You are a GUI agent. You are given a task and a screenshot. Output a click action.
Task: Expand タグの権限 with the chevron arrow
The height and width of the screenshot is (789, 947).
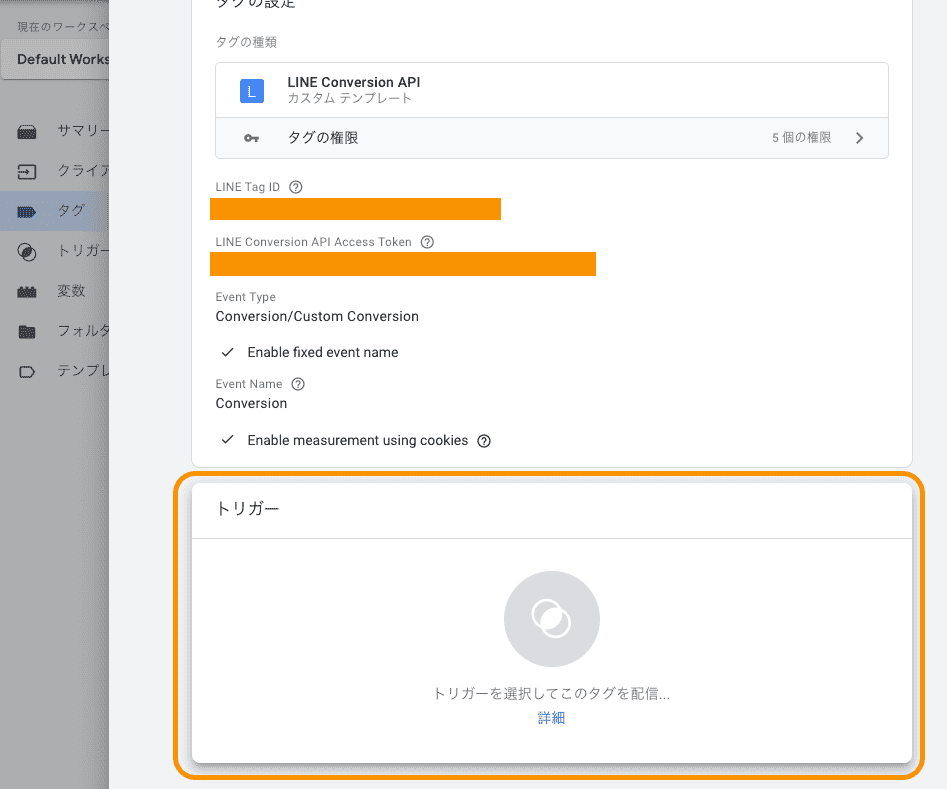859,138
